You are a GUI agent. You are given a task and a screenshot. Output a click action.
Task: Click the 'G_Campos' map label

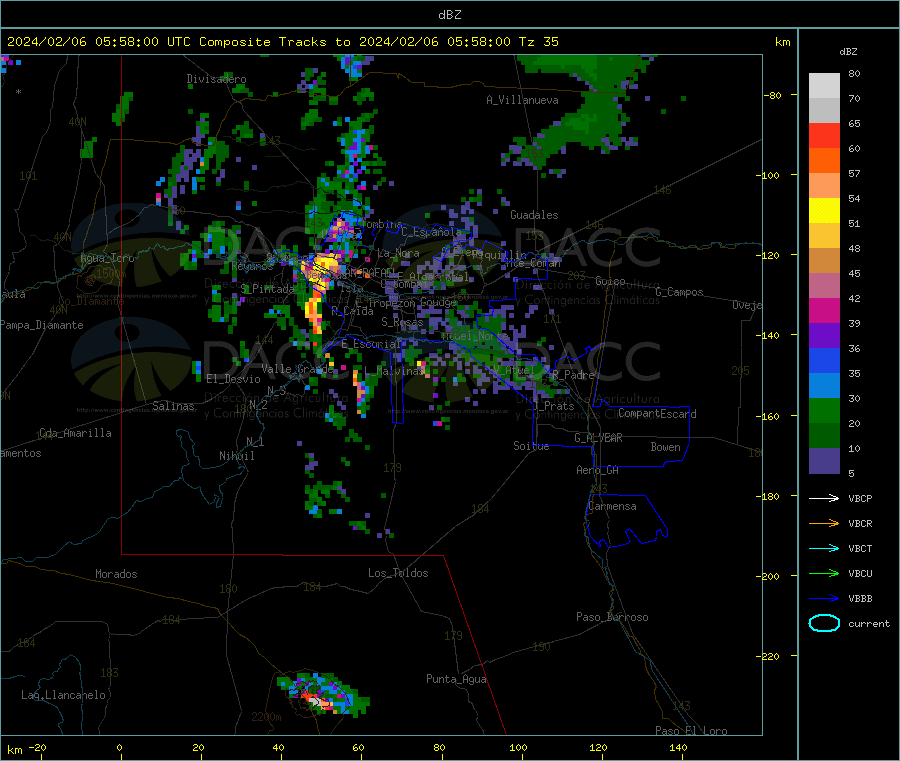point(680,292)
